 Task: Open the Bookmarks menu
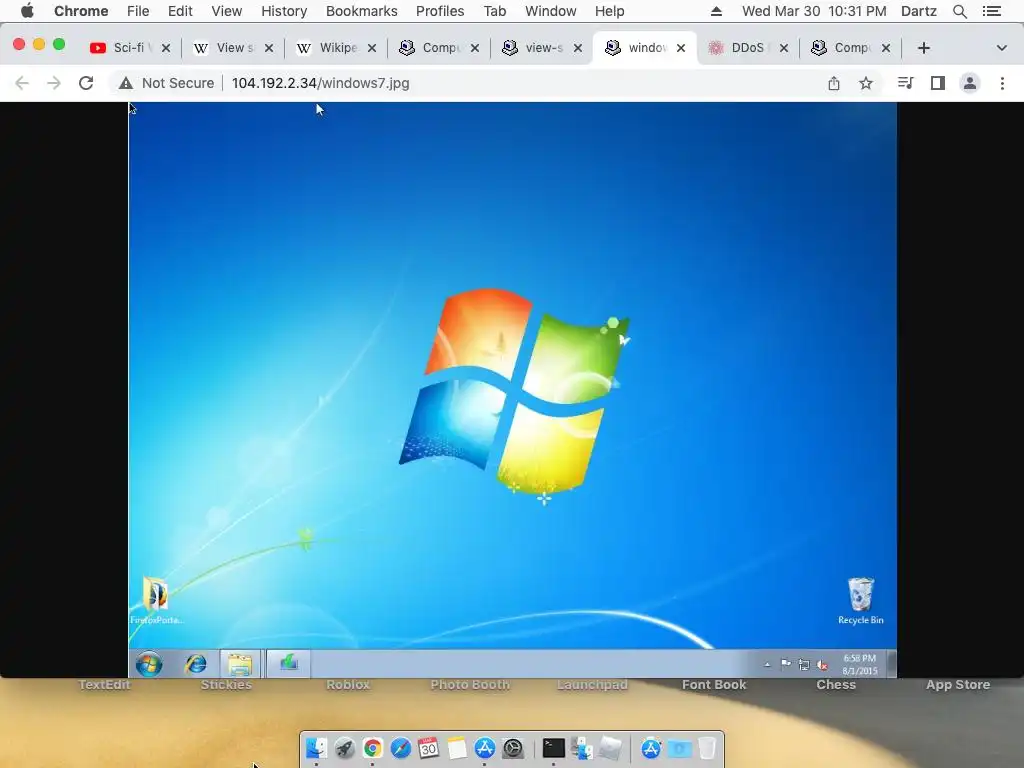pyautogui.click(x=362, y=11)
